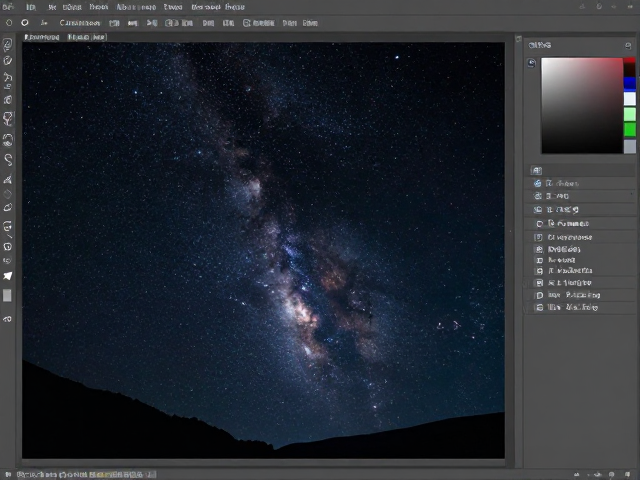640x480 pixels.
Task: Choose the gray swatch below the green ones
Action: (629, 146)
